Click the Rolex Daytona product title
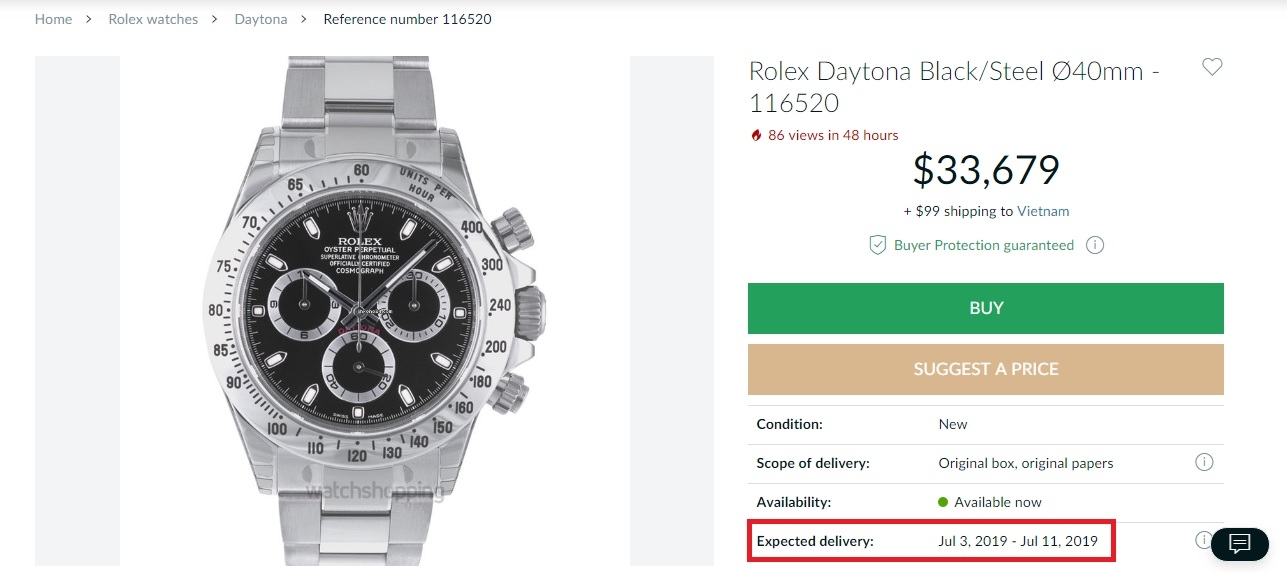Screen dimensions: 1287x572 953,87
